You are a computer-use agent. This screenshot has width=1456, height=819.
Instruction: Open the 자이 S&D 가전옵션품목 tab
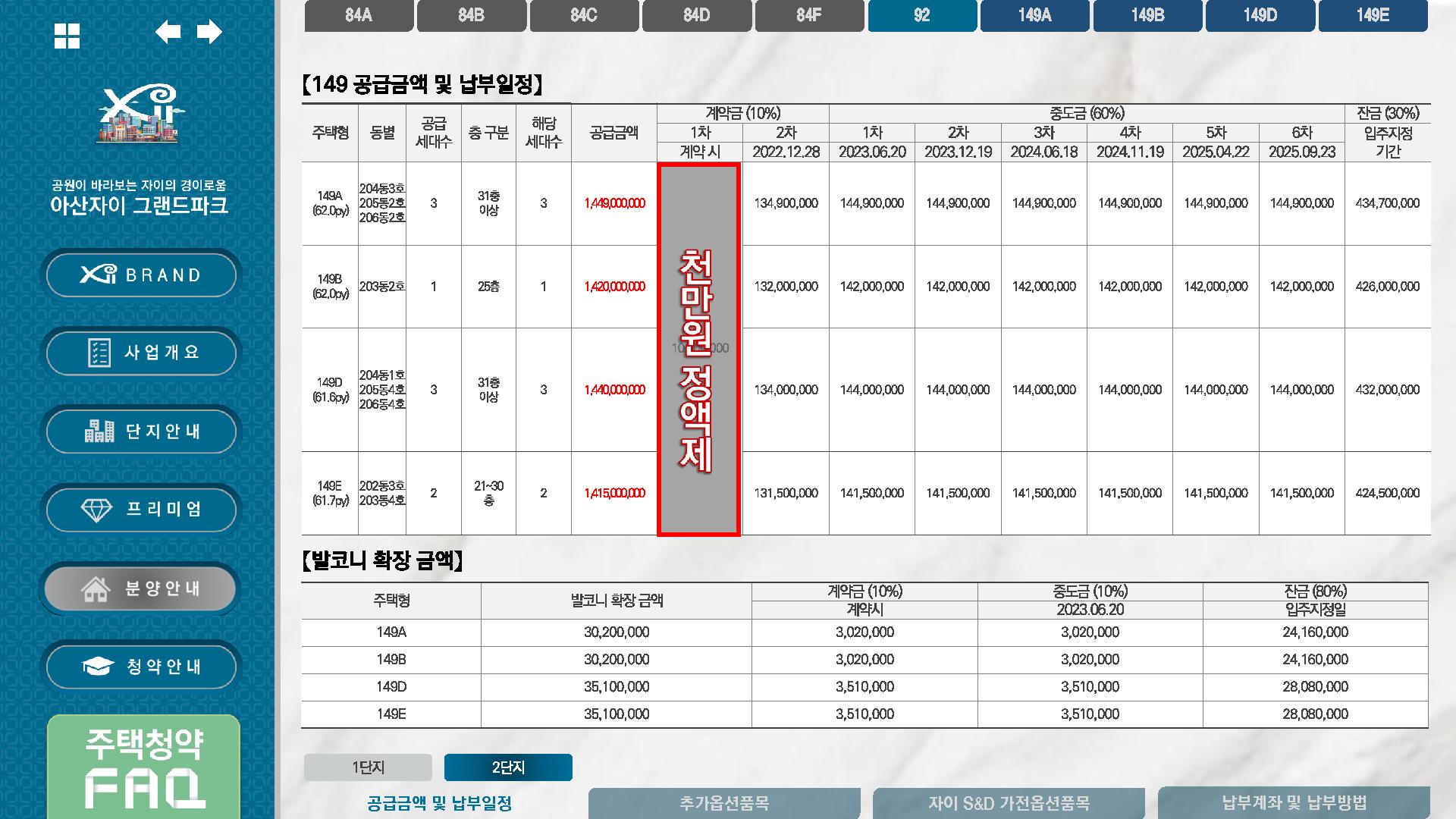(x=1009, y=803)
